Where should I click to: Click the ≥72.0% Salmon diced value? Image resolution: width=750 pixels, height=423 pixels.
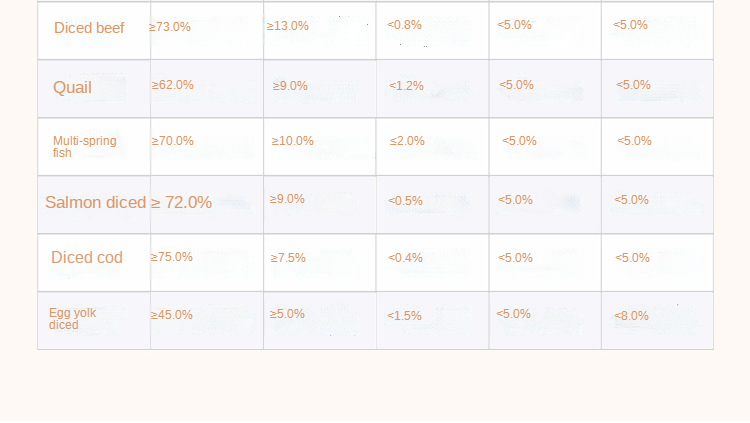tap(182, 203)
